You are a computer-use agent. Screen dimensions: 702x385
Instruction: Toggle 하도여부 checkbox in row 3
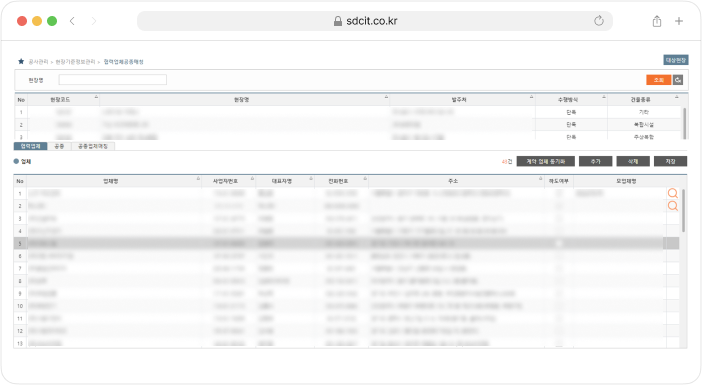(x=559, y=218)
